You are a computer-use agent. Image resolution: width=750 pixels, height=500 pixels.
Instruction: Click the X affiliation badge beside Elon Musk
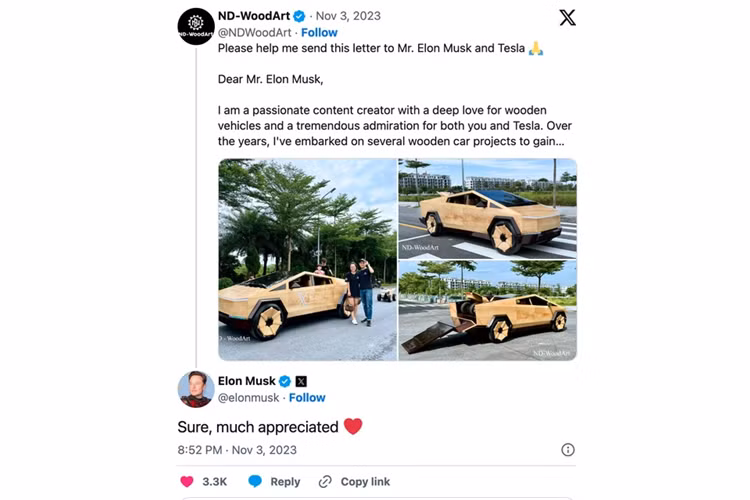(301, 381)
